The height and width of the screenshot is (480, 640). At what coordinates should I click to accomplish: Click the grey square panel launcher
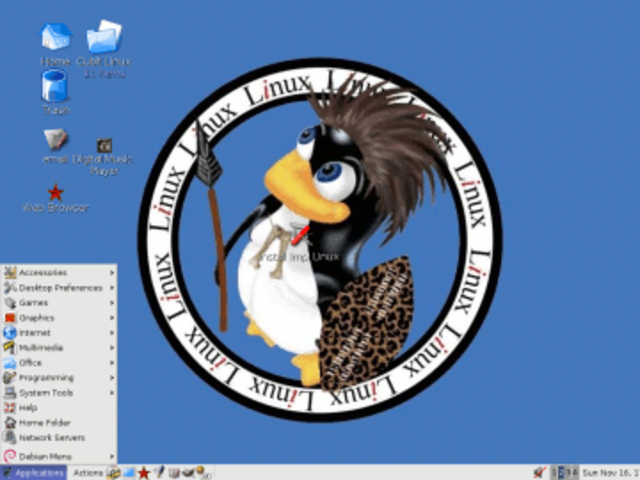click(174, 473)
